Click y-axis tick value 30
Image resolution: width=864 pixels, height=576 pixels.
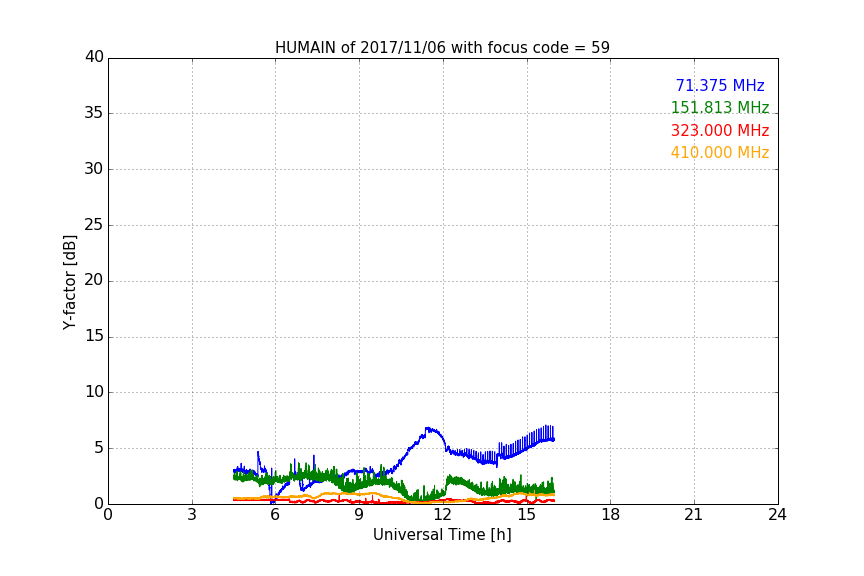[x=94, y=169]
